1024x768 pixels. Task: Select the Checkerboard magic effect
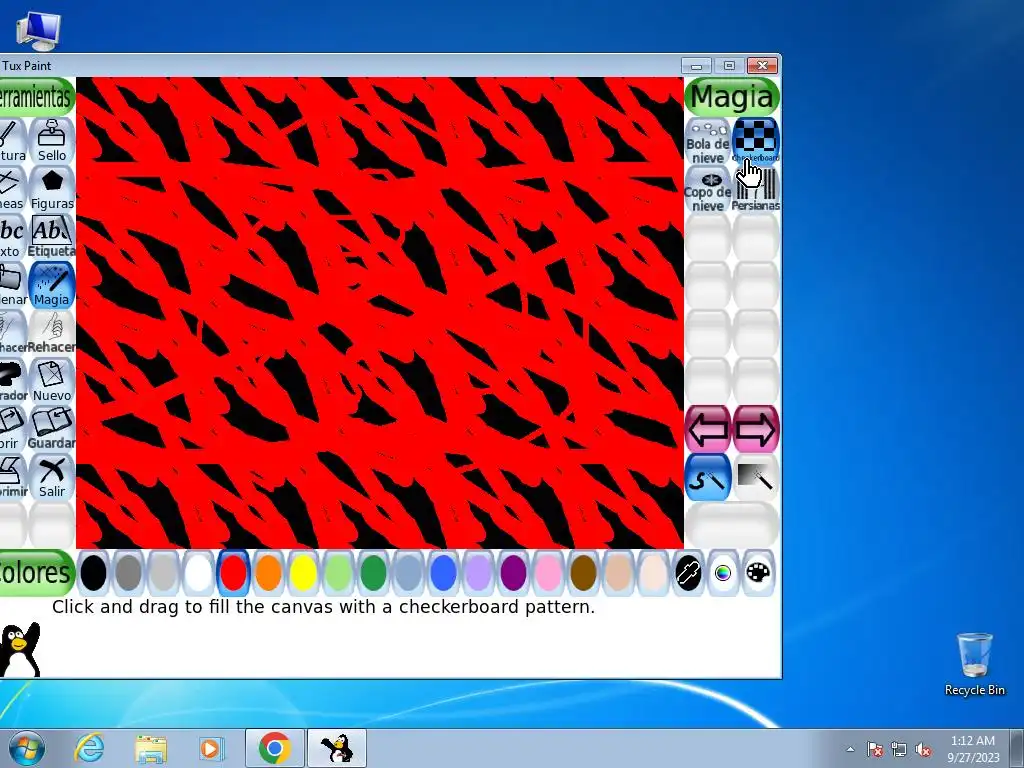(756, 141)
